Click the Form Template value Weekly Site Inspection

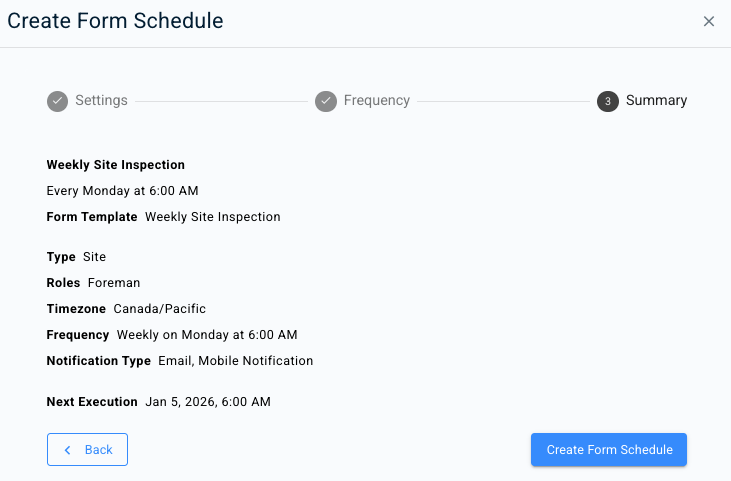(x=213, y=216)
